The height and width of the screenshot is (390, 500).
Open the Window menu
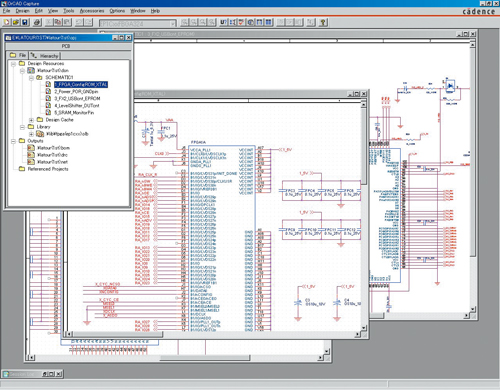coord(138,11)
